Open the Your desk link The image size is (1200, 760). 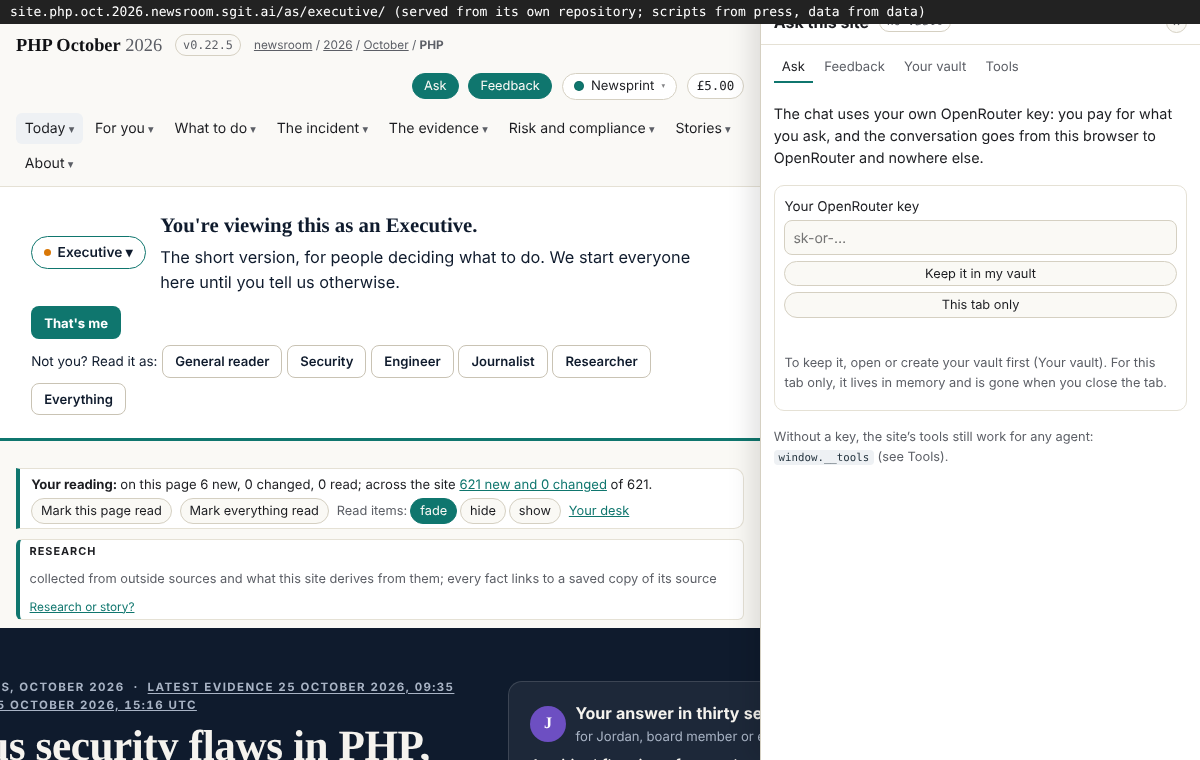pos(599,511)
